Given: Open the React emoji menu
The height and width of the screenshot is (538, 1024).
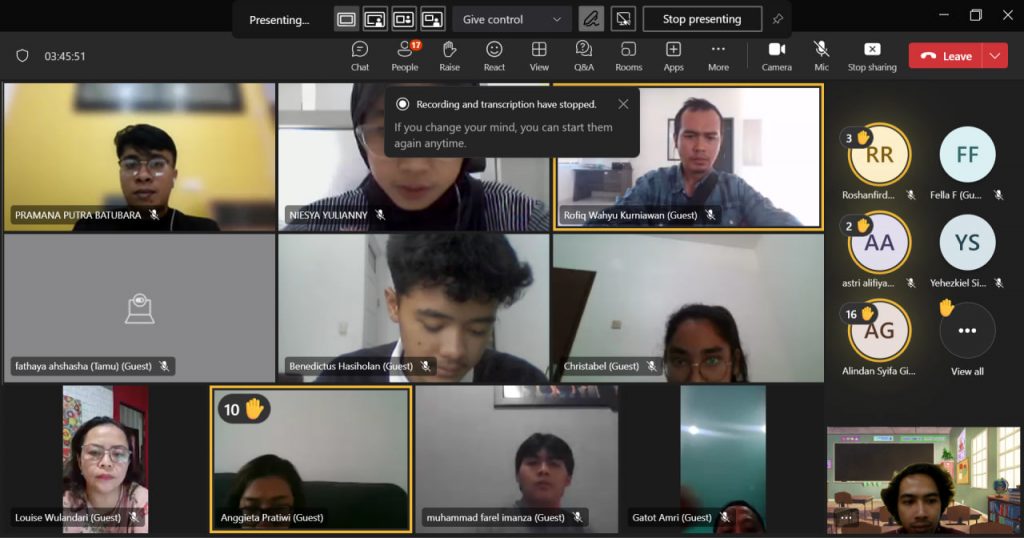Looking at the screenshot, I should coord(494,56).
